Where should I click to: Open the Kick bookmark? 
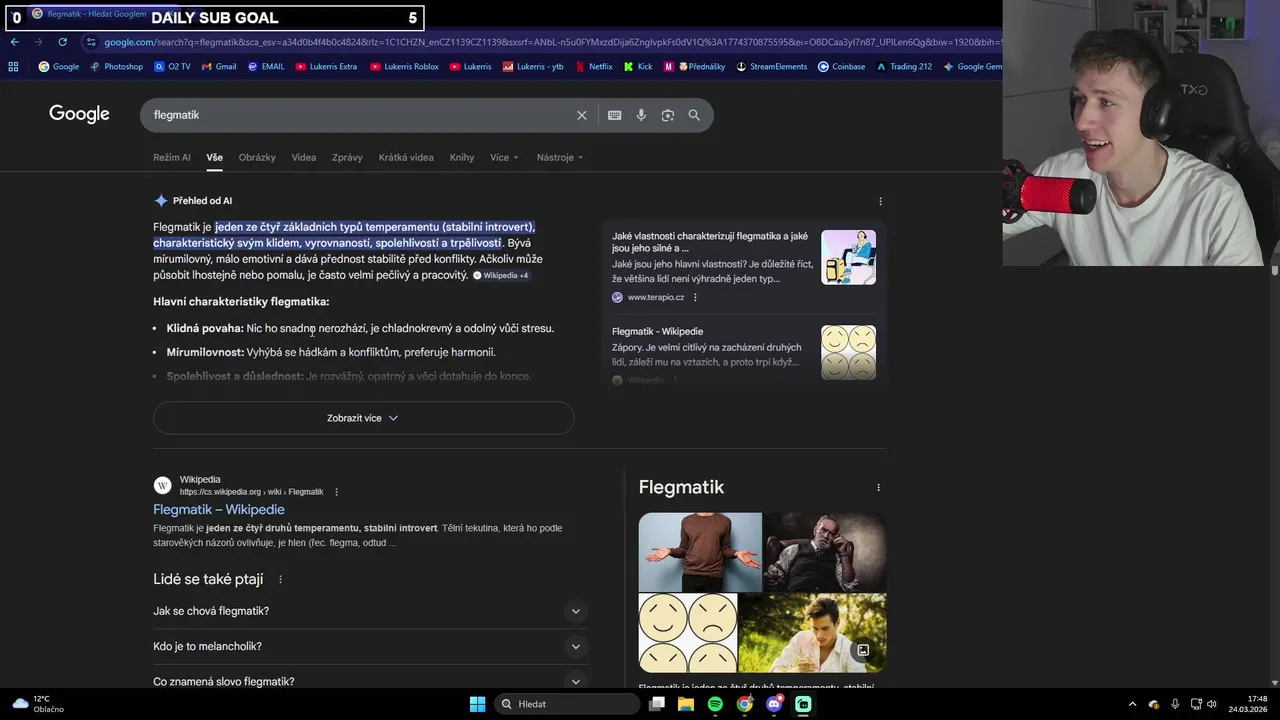click(x=638, y=67)
